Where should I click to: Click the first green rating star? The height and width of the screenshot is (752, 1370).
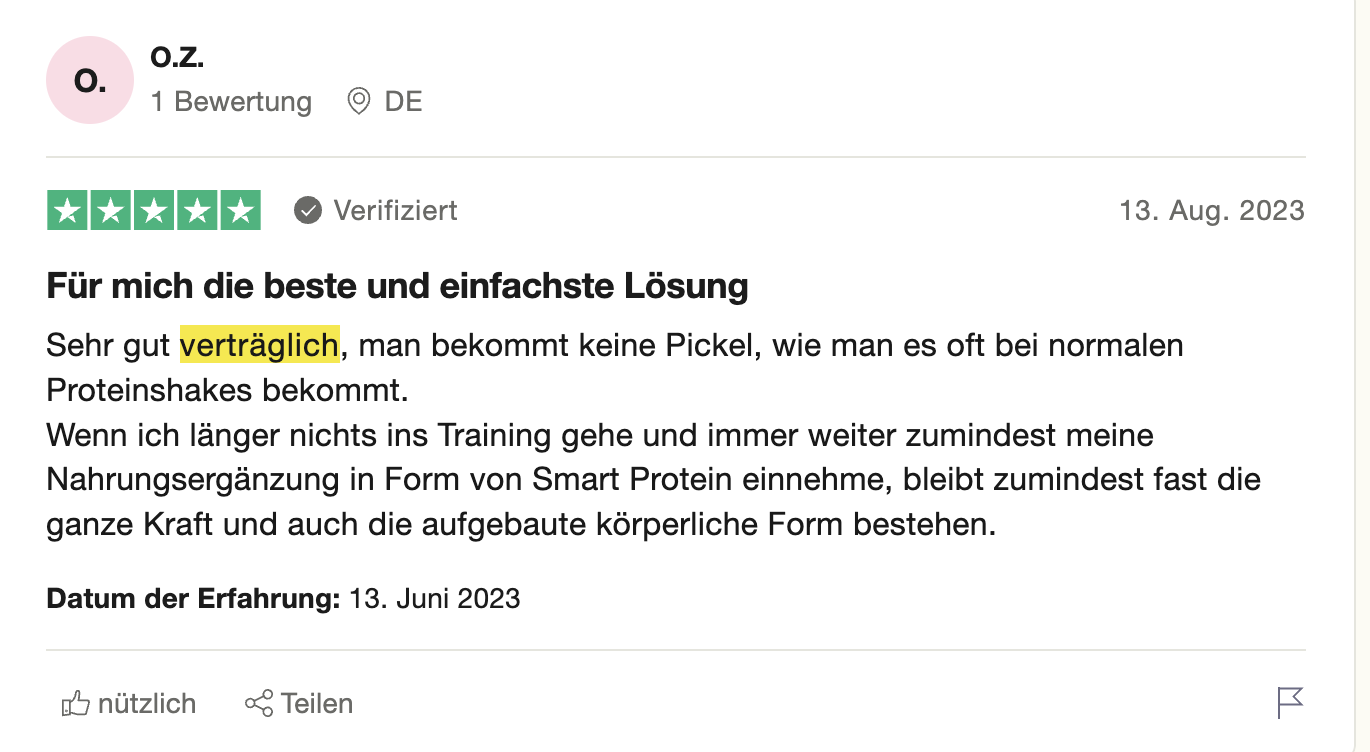[x=68, y=210]
